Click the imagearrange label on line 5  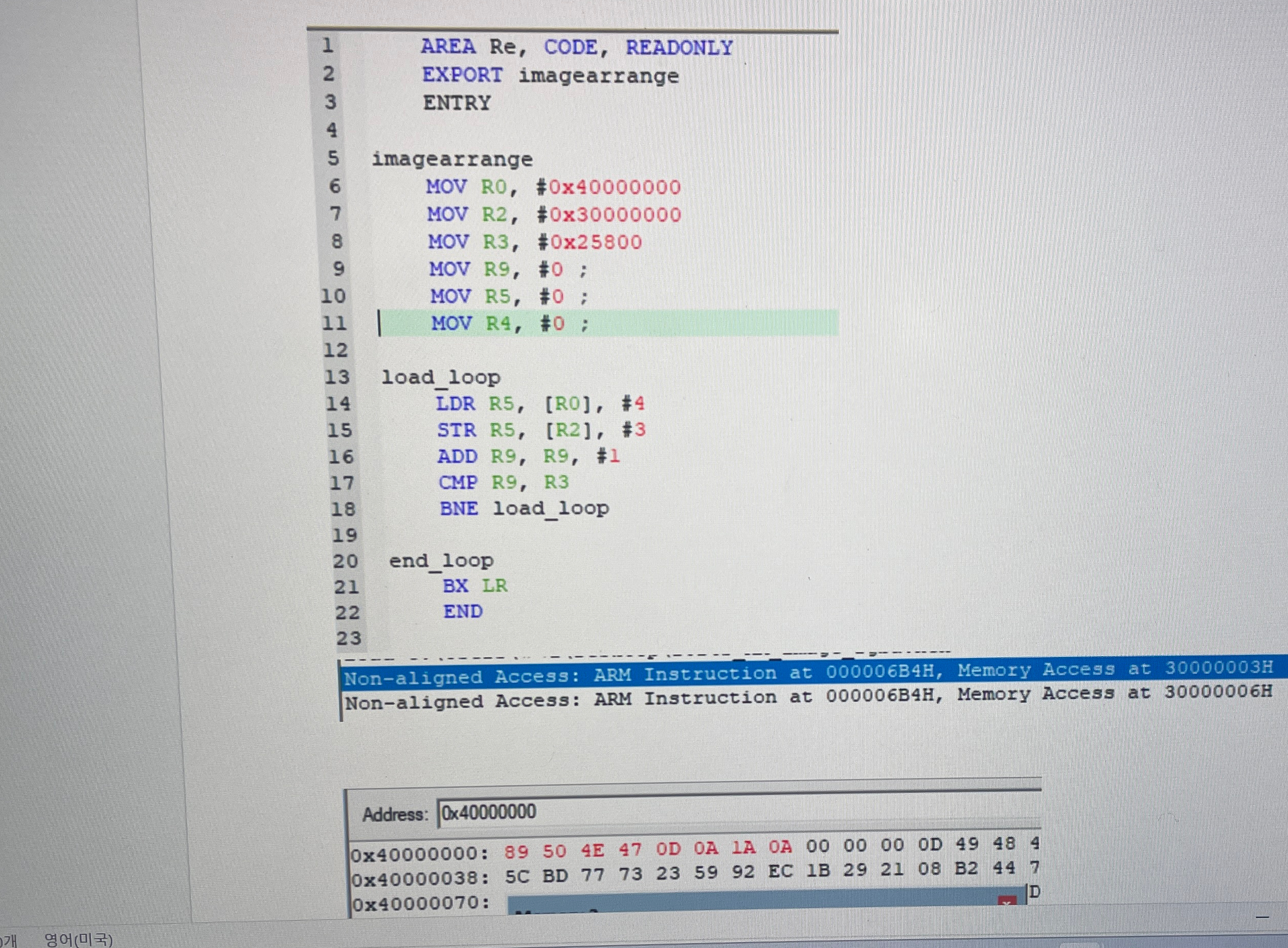[x=454, y=159]
